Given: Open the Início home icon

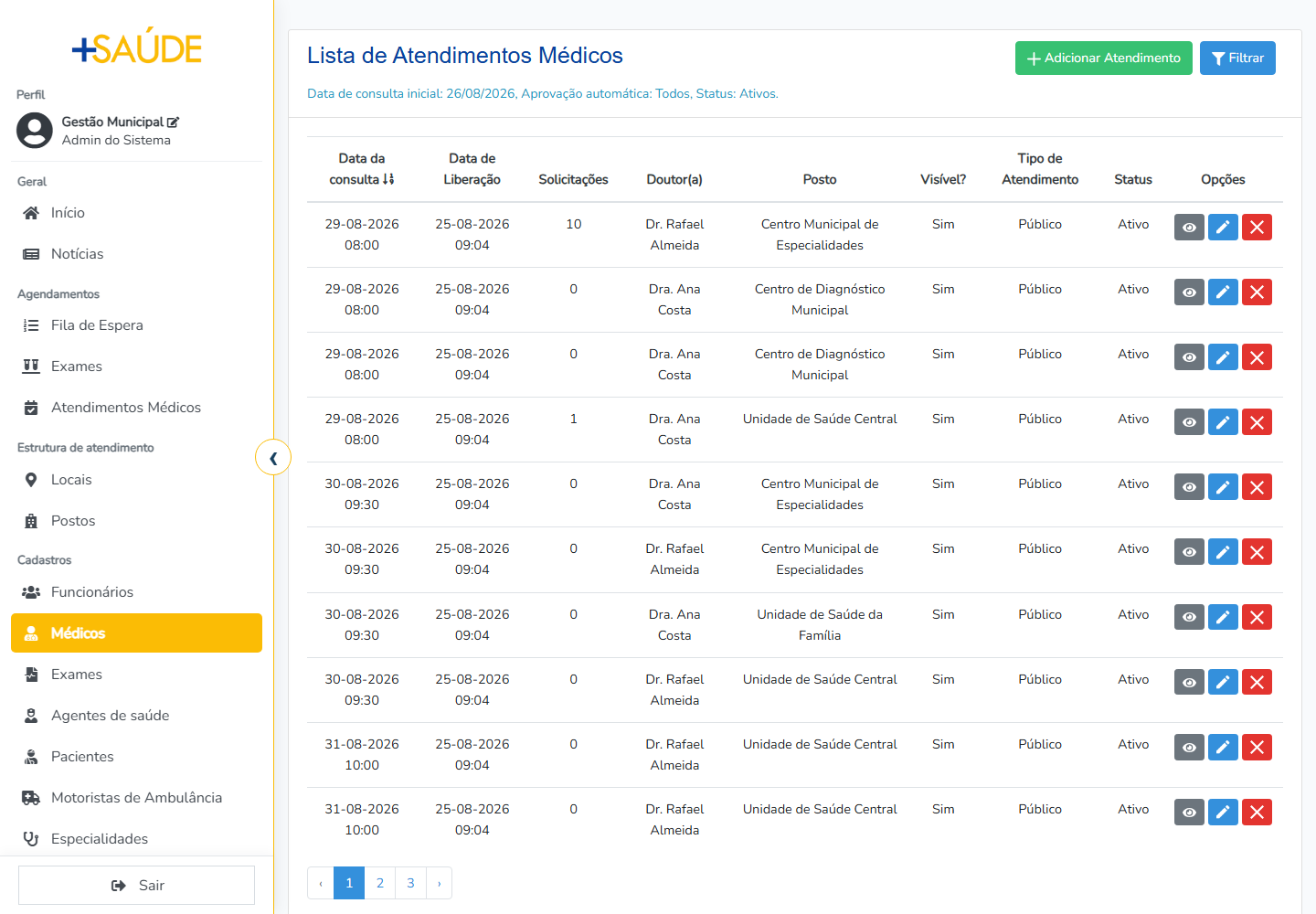Looking at the screenshot, I should pyautogui.click(x=31, y=213).
